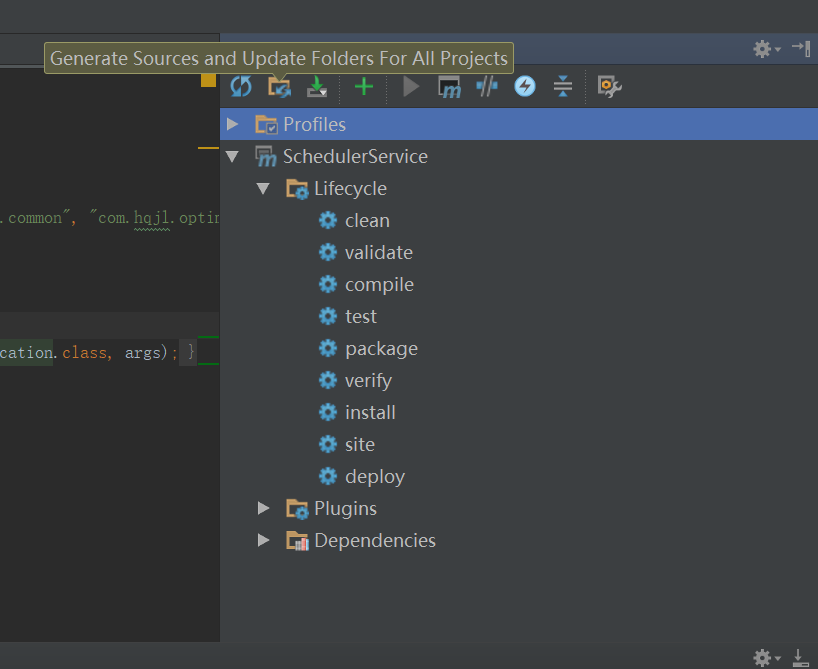Click gear icon next to deploy
This screenshot has height=669, width=818.
[x=328, y=476]
